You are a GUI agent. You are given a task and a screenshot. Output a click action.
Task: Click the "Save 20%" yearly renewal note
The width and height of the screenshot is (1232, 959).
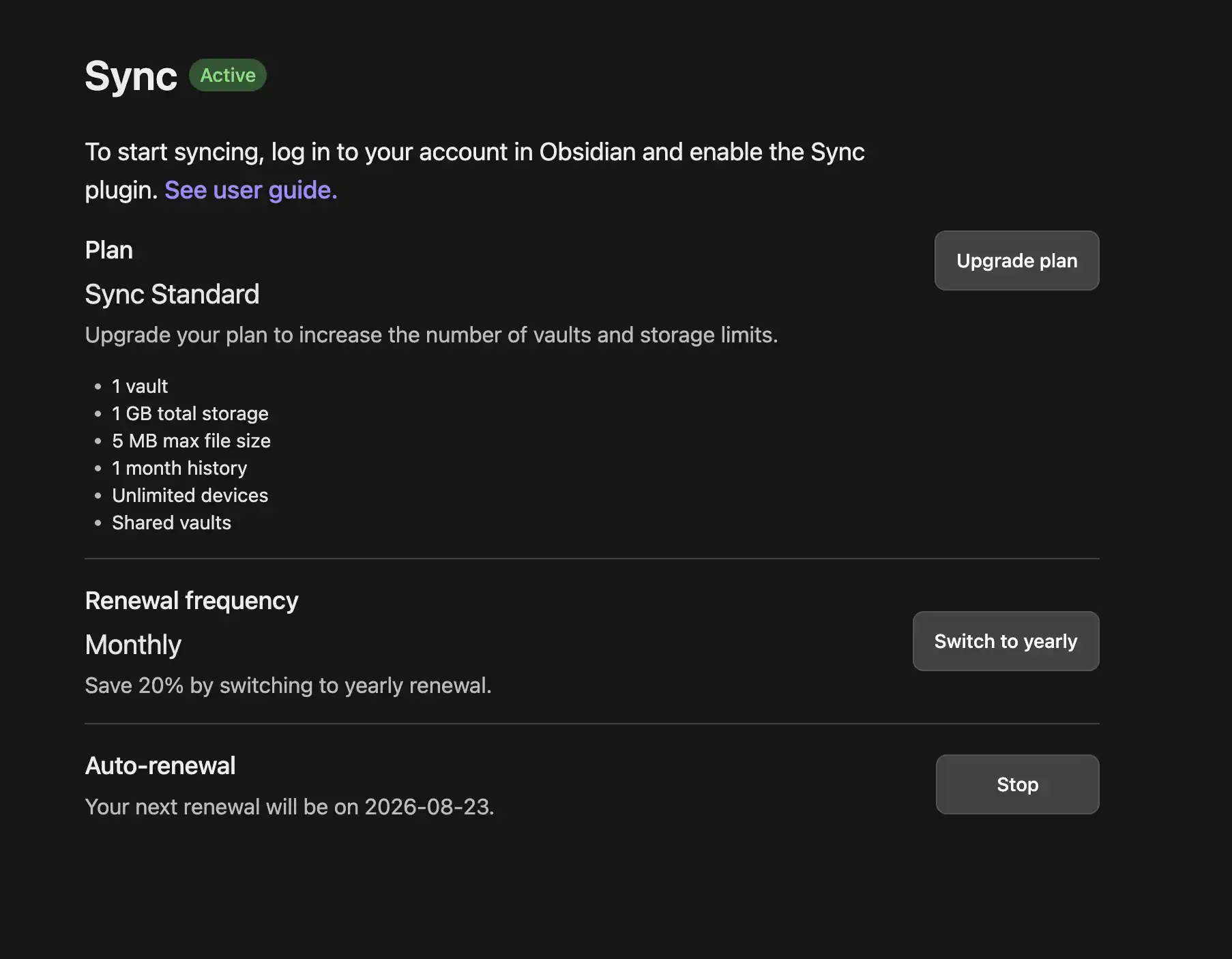[x=288, y=685]
